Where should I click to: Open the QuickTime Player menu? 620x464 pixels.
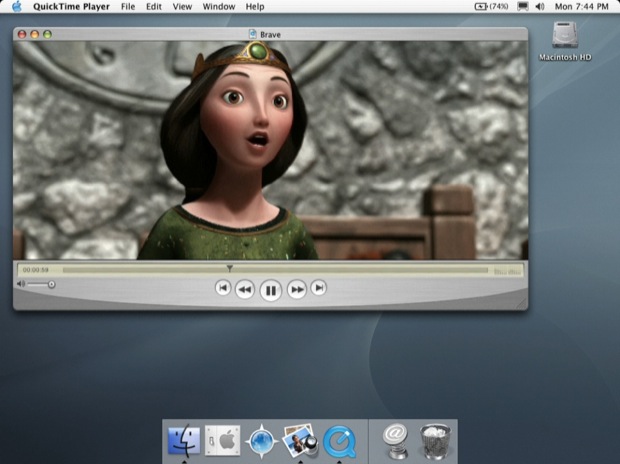coord(71,7)
